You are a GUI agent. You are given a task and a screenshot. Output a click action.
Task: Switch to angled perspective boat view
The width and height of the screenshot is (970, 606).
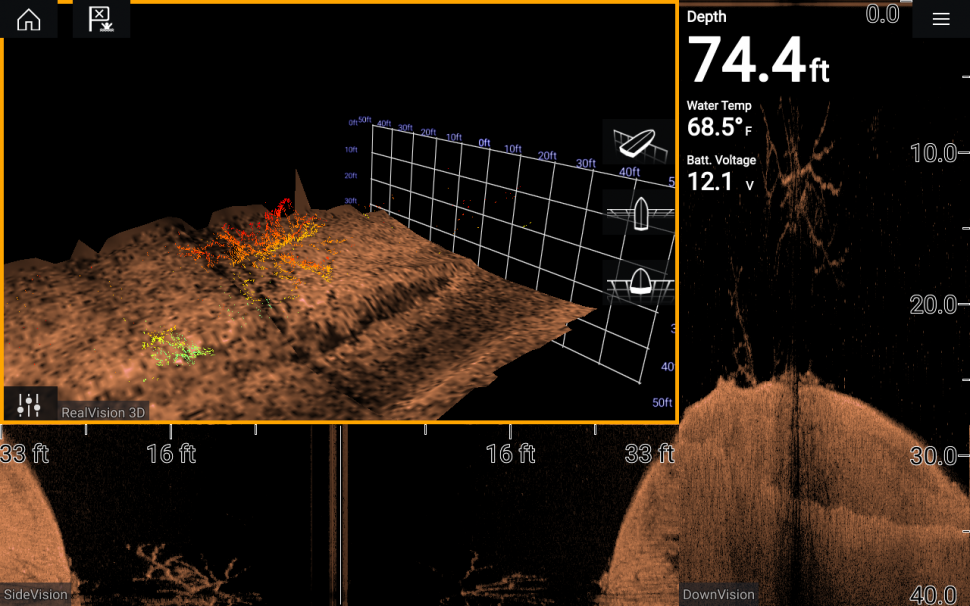click(638, 142)
